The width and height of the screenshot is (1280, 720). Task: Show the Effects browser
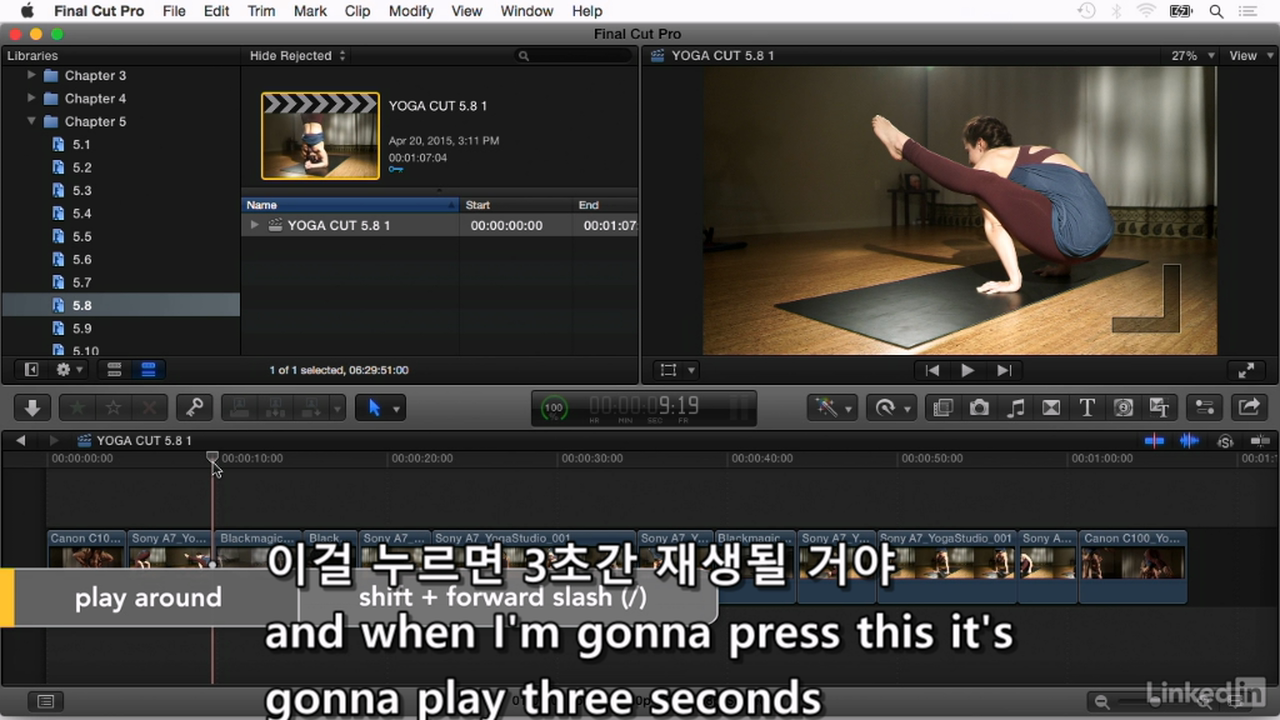pos(942,407)
